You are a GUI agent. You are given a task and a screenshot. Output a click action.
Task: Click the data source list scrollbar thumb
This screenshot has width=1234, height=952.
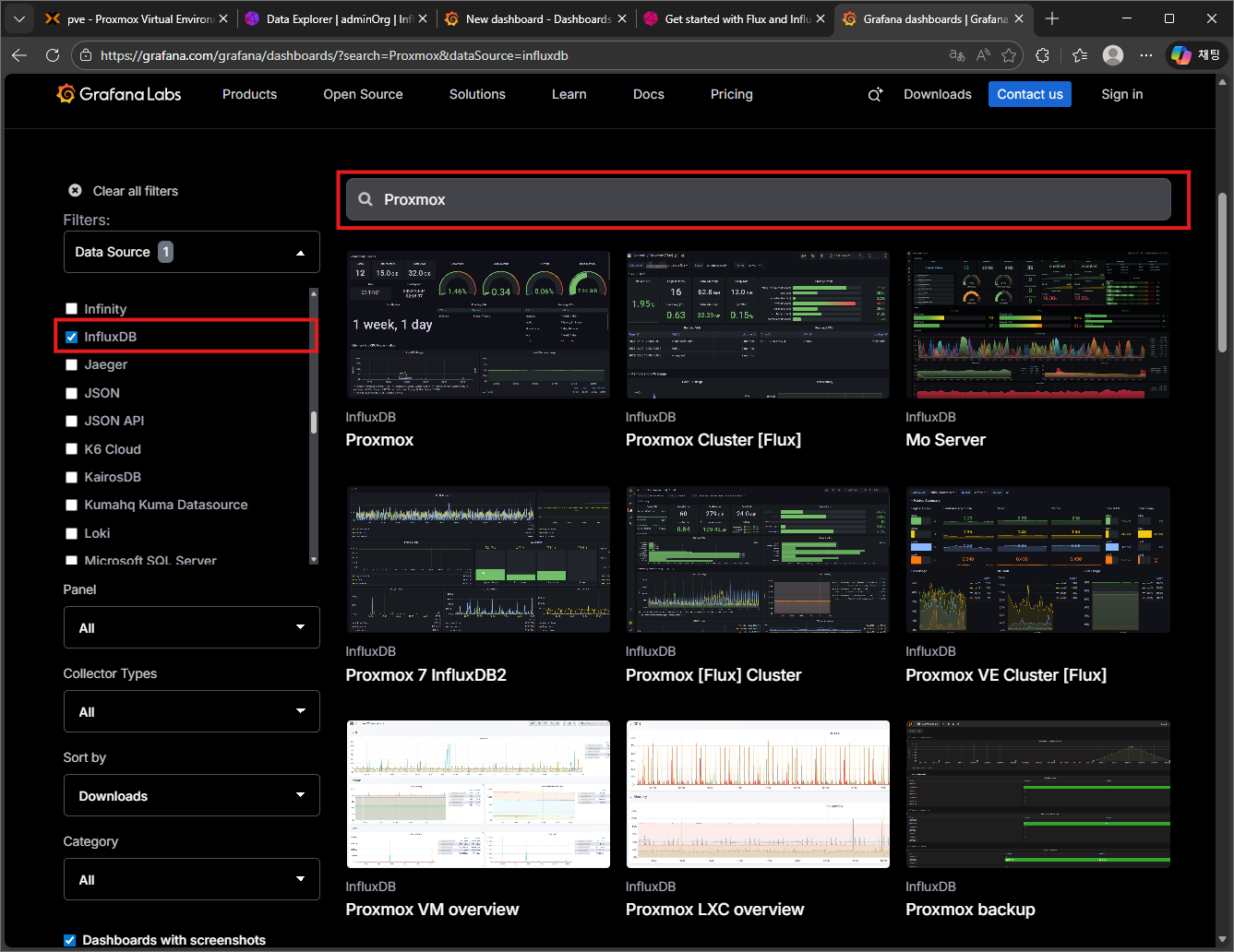pos(314,422)
